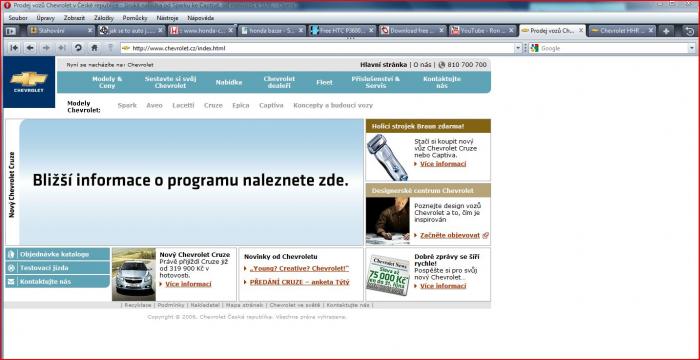Screen dimensions: 700x360
Task: Click the Objednávka katalogu icon button
Action: point(57,254)
